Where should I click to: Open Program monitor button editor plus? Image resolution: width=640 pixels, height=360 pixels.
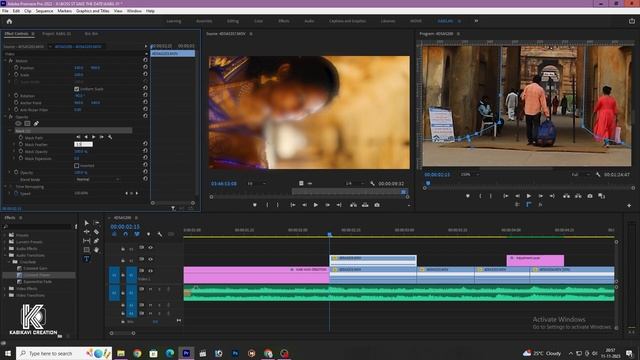pos(629,205)
